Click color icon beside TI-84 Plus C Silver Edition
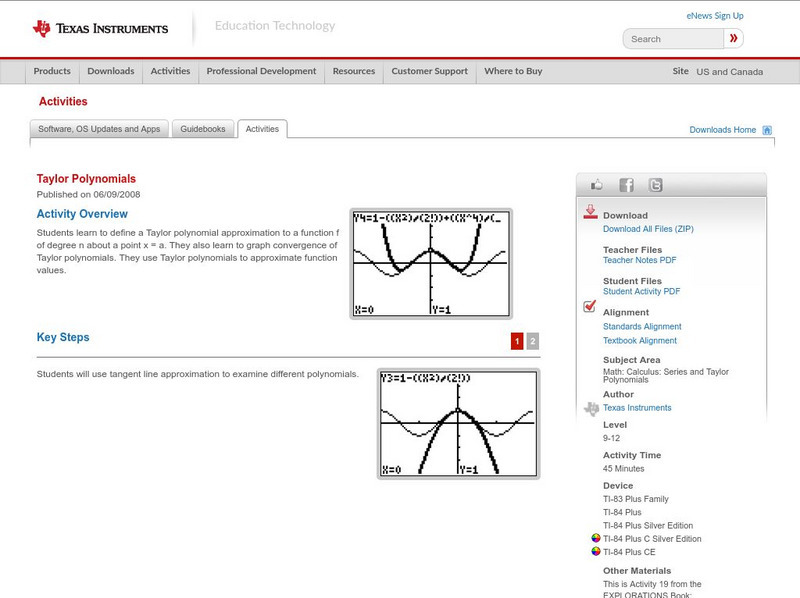Screen dimensions: 800x598 coord(595,538)
